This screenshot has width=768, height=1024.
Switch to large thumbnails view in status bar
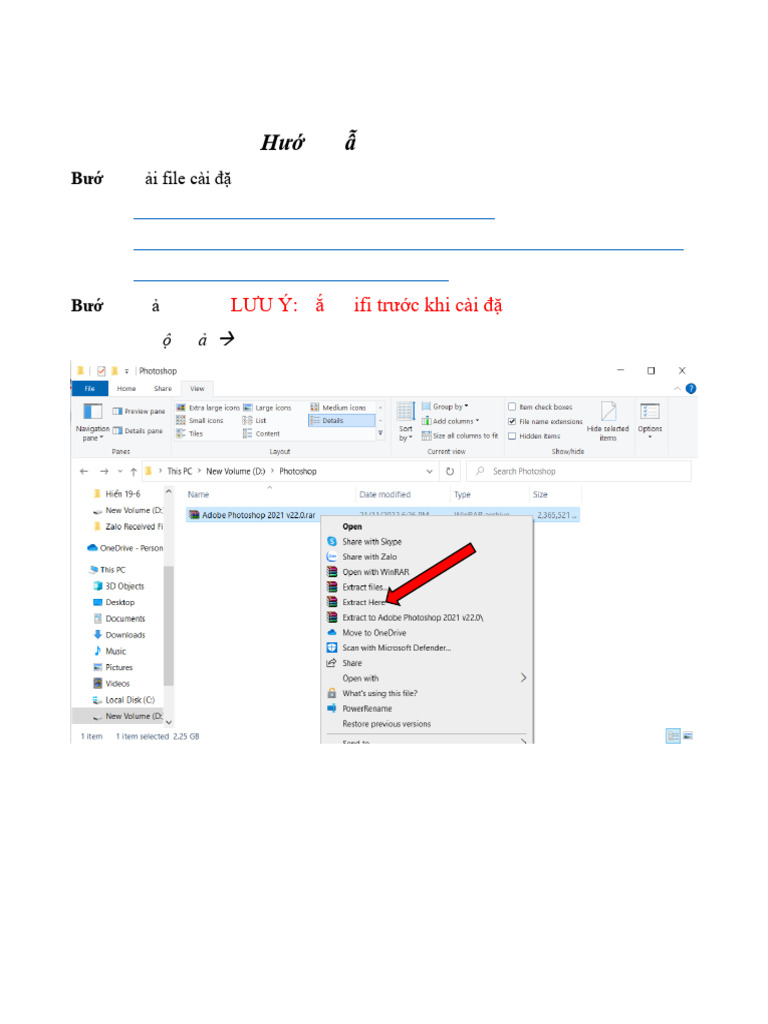(x=687, y=736)
